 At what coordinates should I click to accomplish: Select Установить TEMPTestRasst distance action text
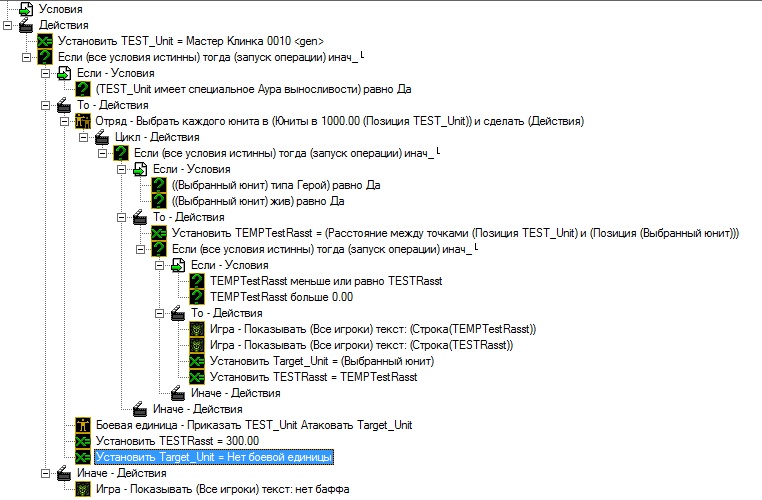455,233
